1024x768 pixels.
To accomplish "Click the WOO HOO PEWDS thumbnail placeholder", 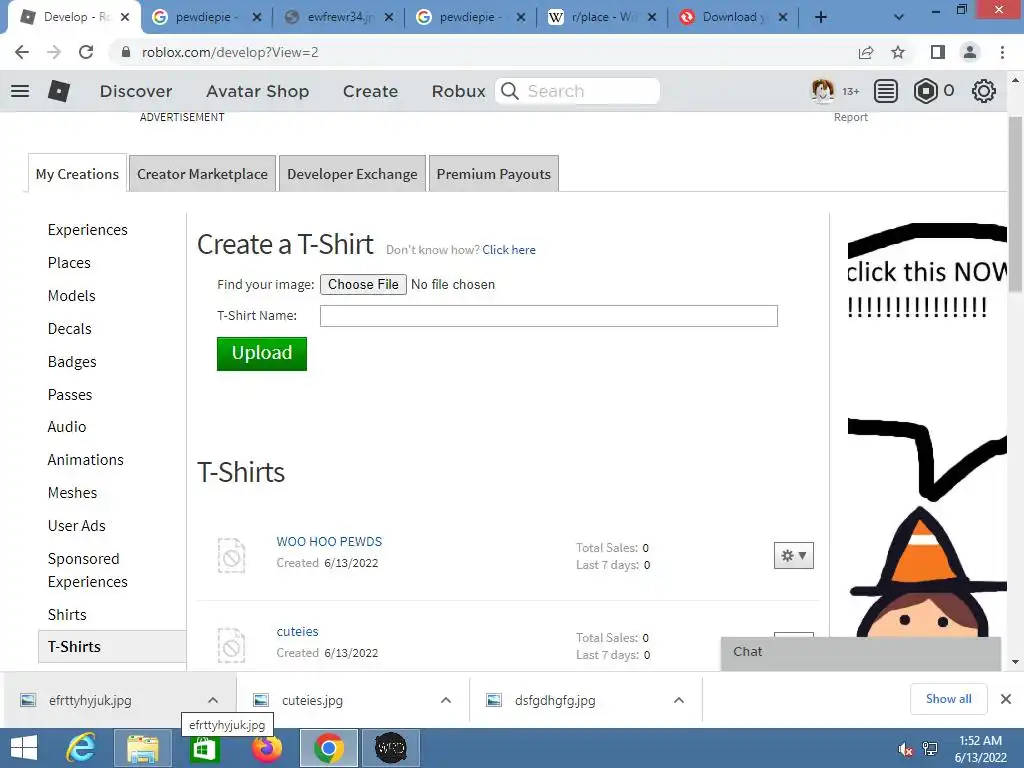I will tap(231, 556).
